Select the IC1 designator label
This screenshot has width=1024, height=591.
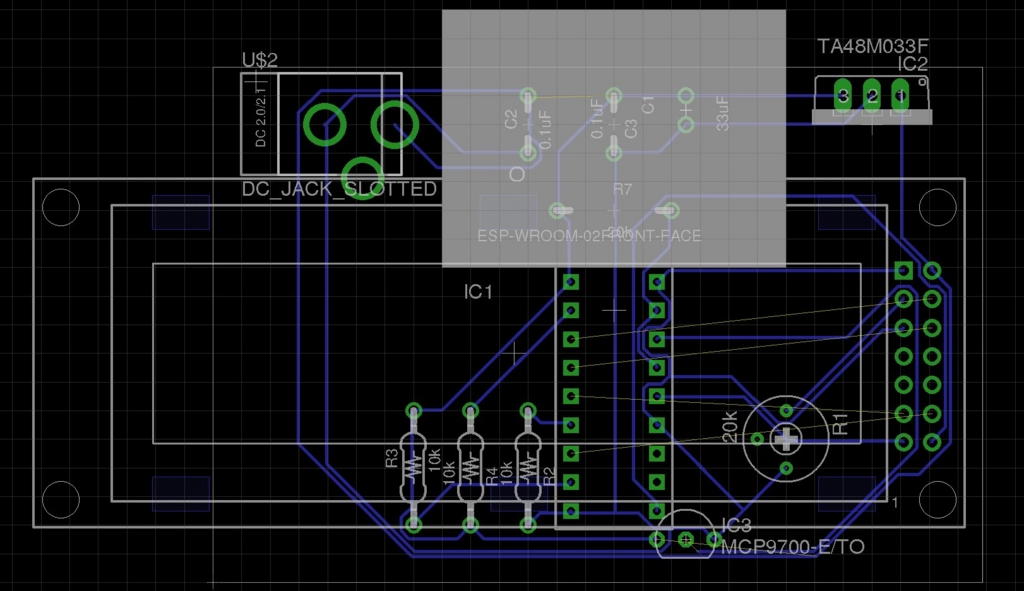[478, 292]
